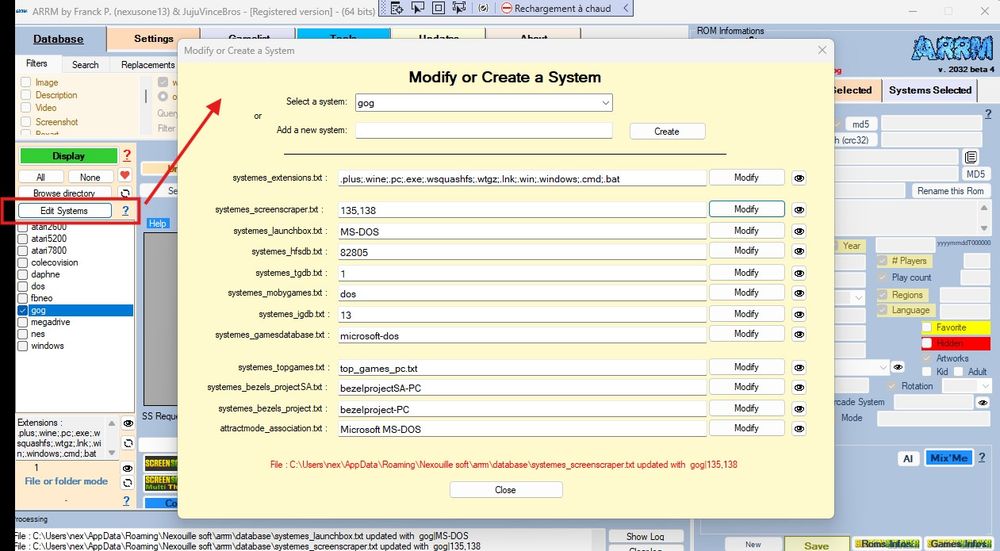Click the Add a new system text field
The height and width of the screenshot is (551, 1000).
[484, 131]
